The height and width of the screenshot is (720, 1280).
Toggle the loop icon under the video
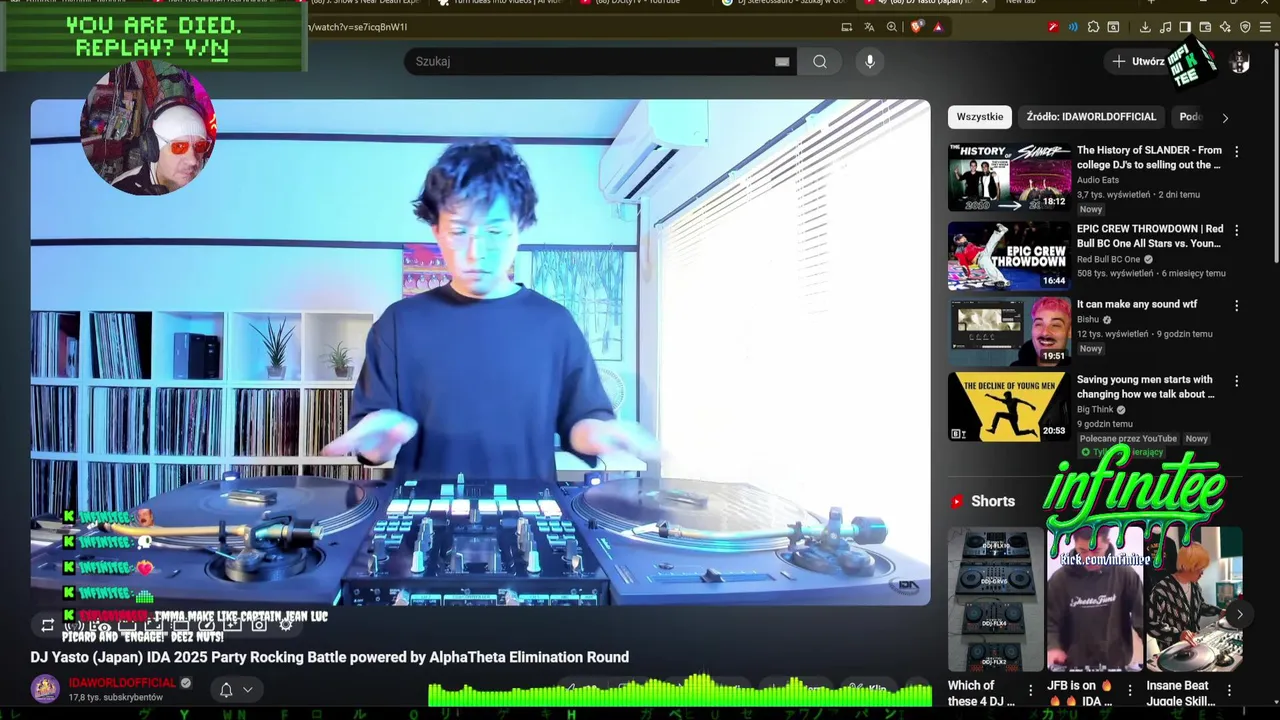point(47,625)
